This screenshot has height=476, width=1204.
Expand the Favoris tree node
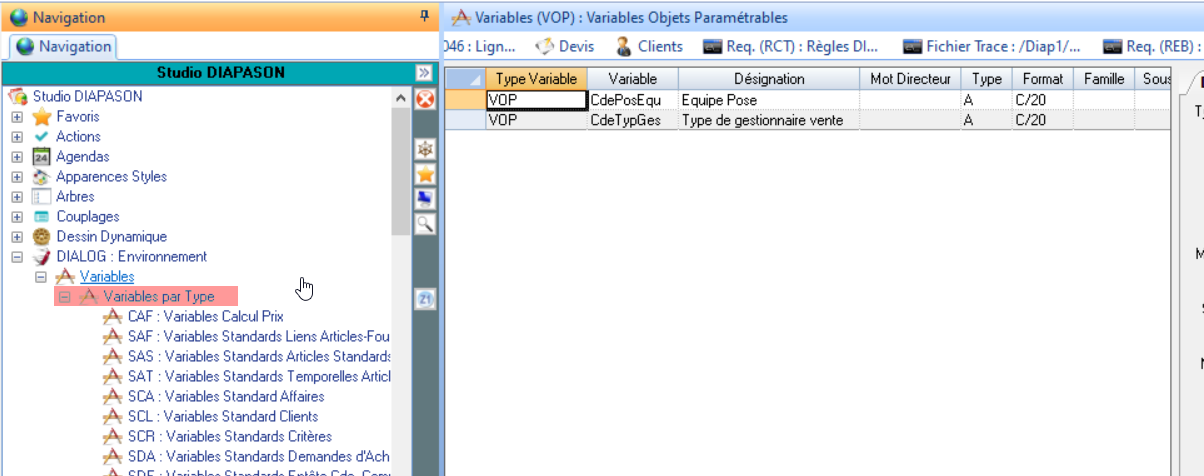(17, 117)
